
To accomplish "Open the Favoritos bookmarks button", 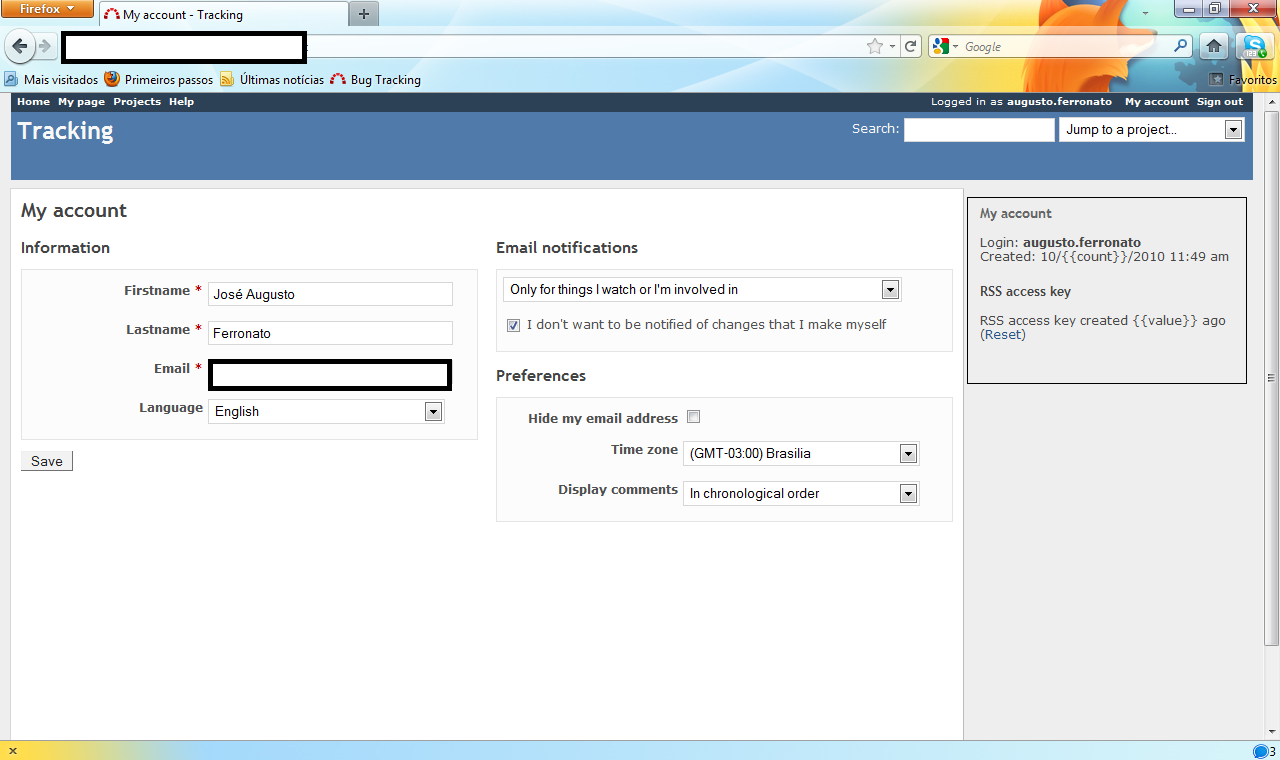I will tap(1243, 80).
